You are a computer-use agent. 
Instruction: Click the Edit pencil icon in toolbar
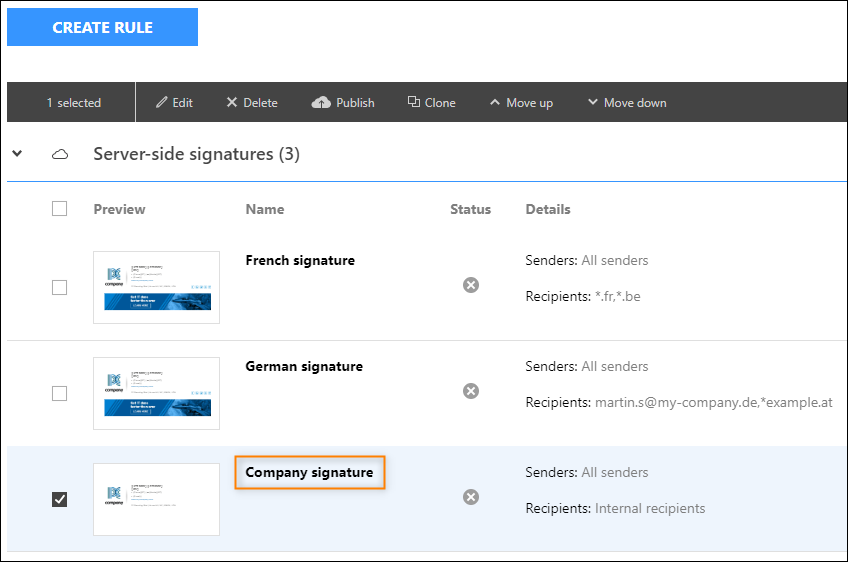coord(162,102)
